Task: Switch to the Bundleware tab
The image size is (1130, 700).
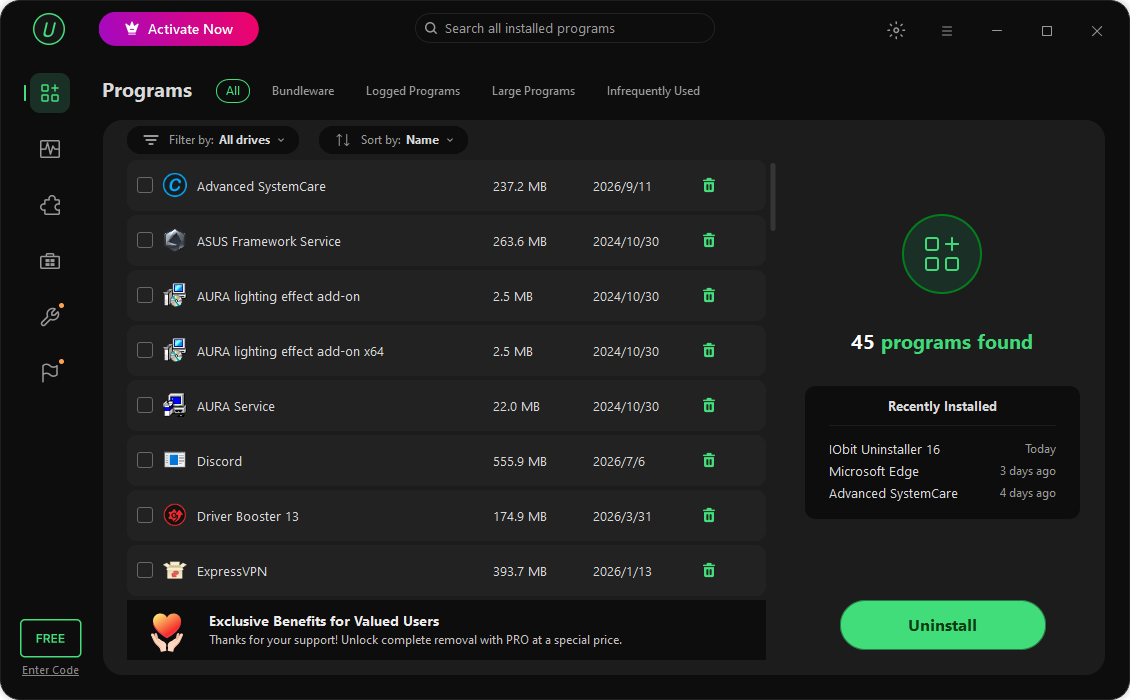Action: (303, 91)
